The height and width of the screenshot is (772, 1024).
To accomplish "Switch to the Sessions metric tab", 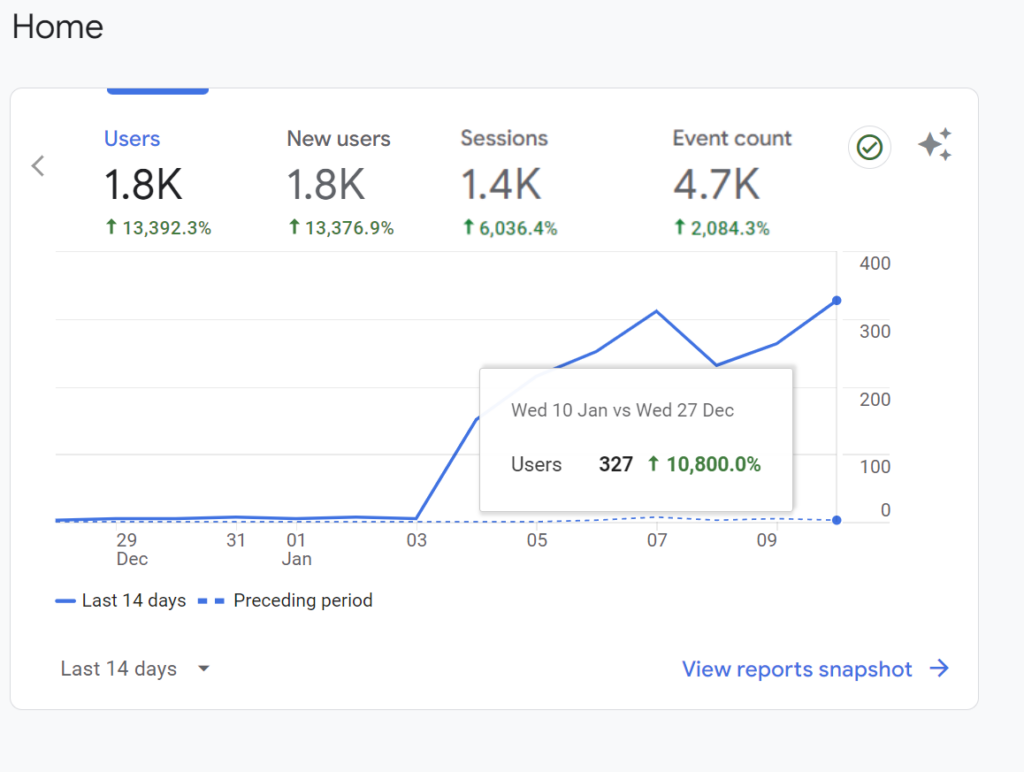I will (x=504, y=139).
